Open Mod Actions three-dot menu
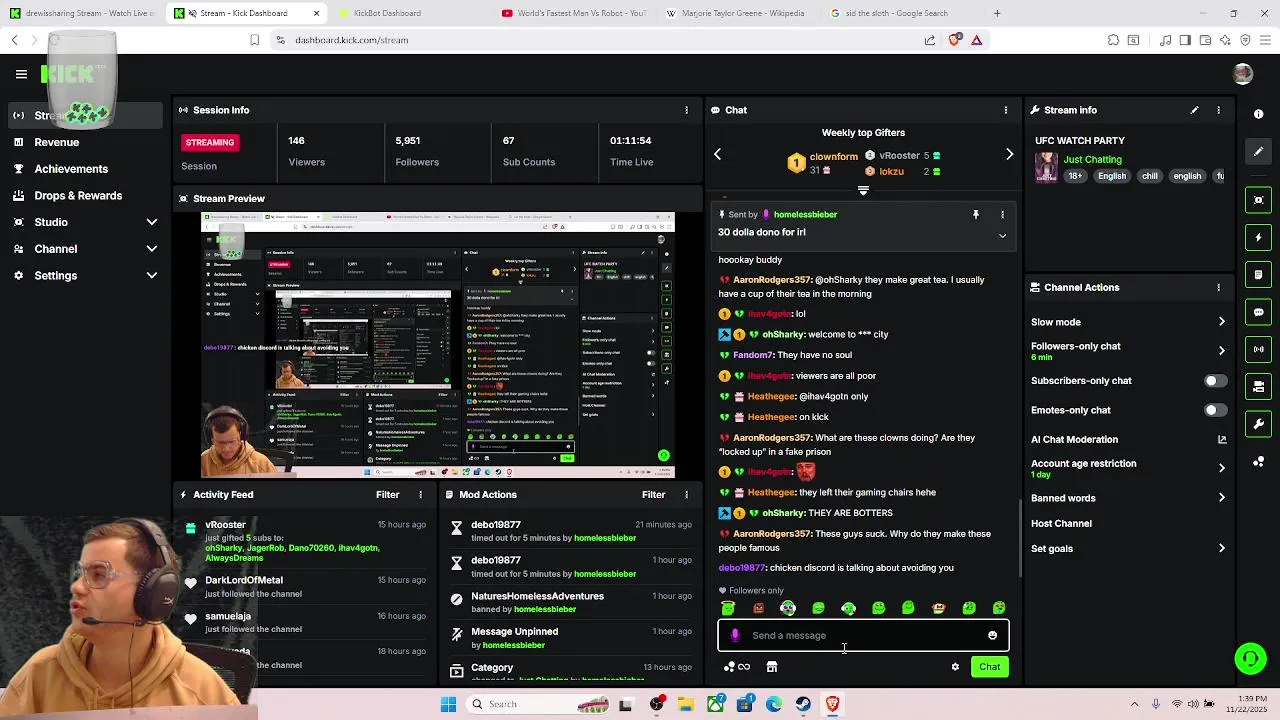The image size is (1280, 720). pyautogui.click(x=686, y=494)
